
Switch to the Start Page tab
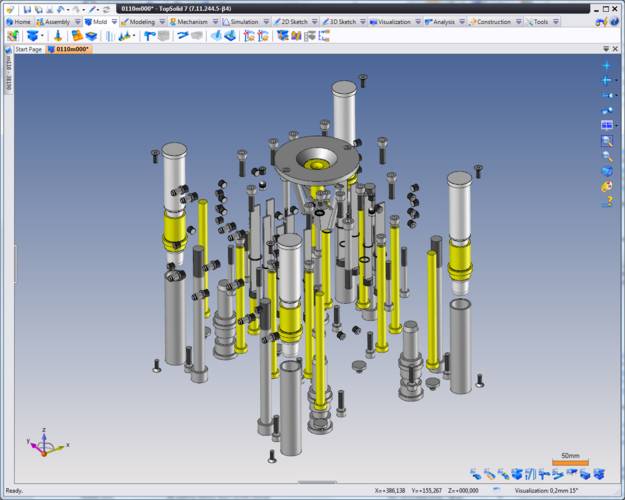point(28,48)
